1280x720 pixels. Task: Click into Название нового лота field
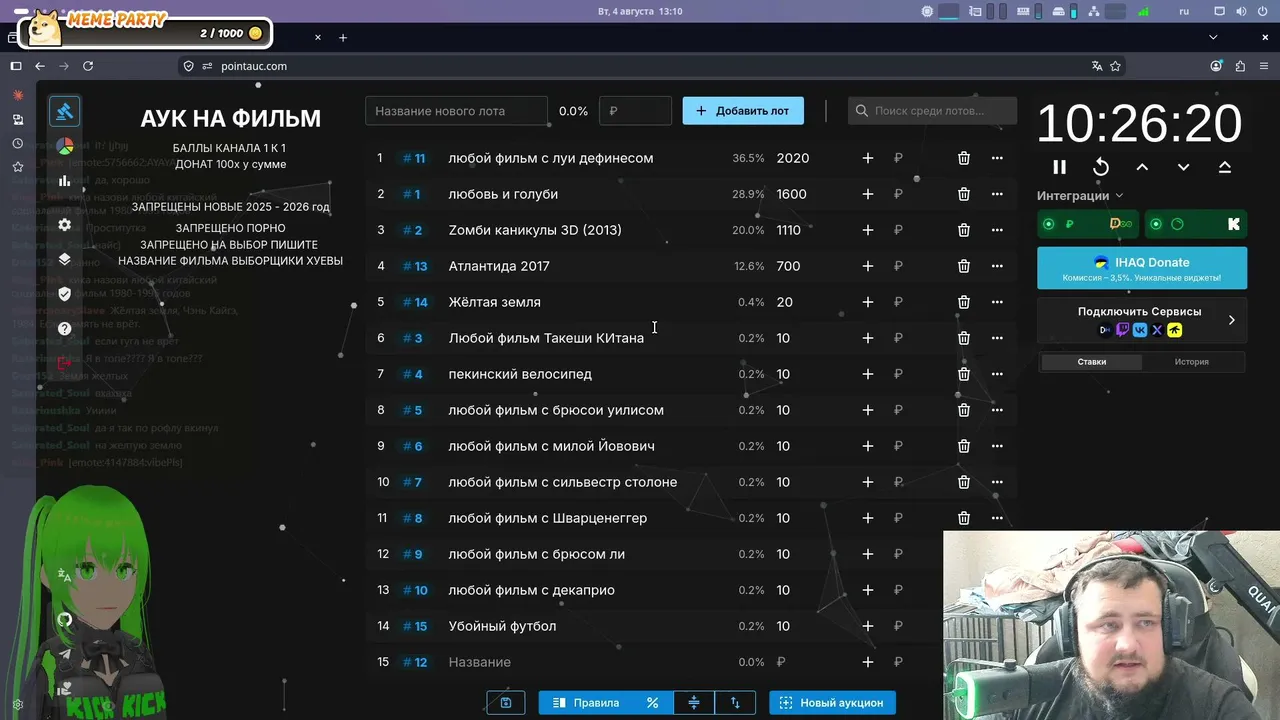[456, 111]
